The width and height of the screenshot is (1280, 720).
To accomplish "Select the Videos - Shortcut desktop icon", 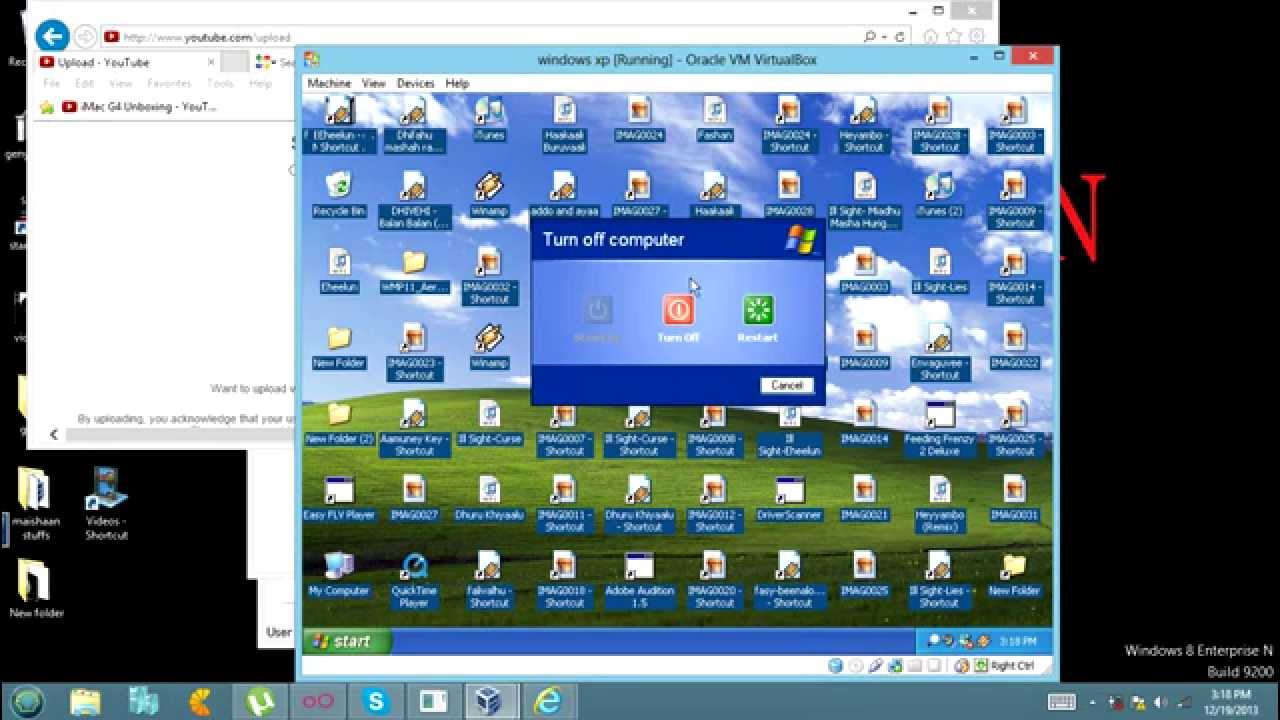I will (x=106, y=505).
